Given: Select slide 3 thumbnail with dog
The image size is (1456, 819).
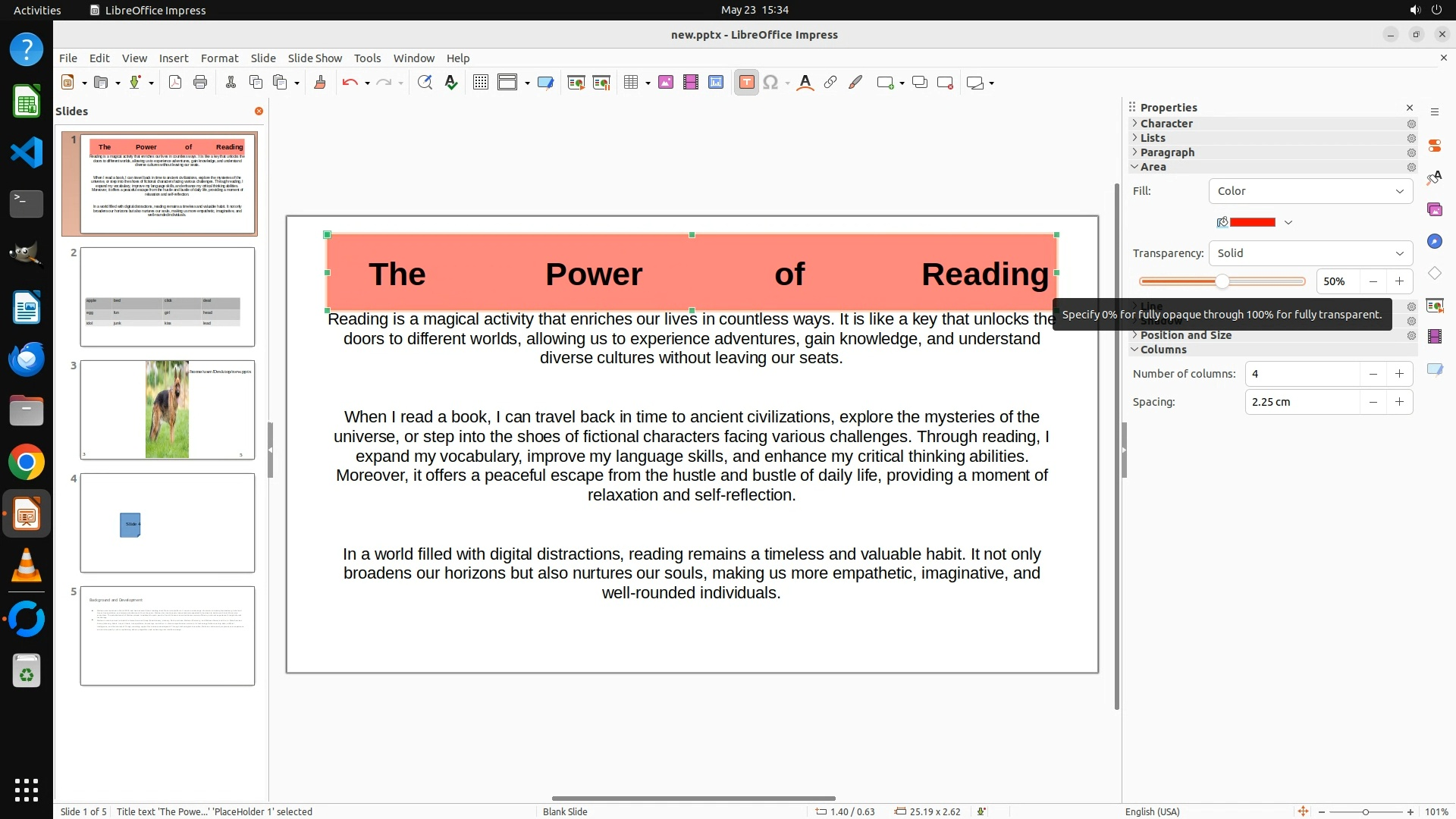Looking at the screenshot, I should click(168, 409).
